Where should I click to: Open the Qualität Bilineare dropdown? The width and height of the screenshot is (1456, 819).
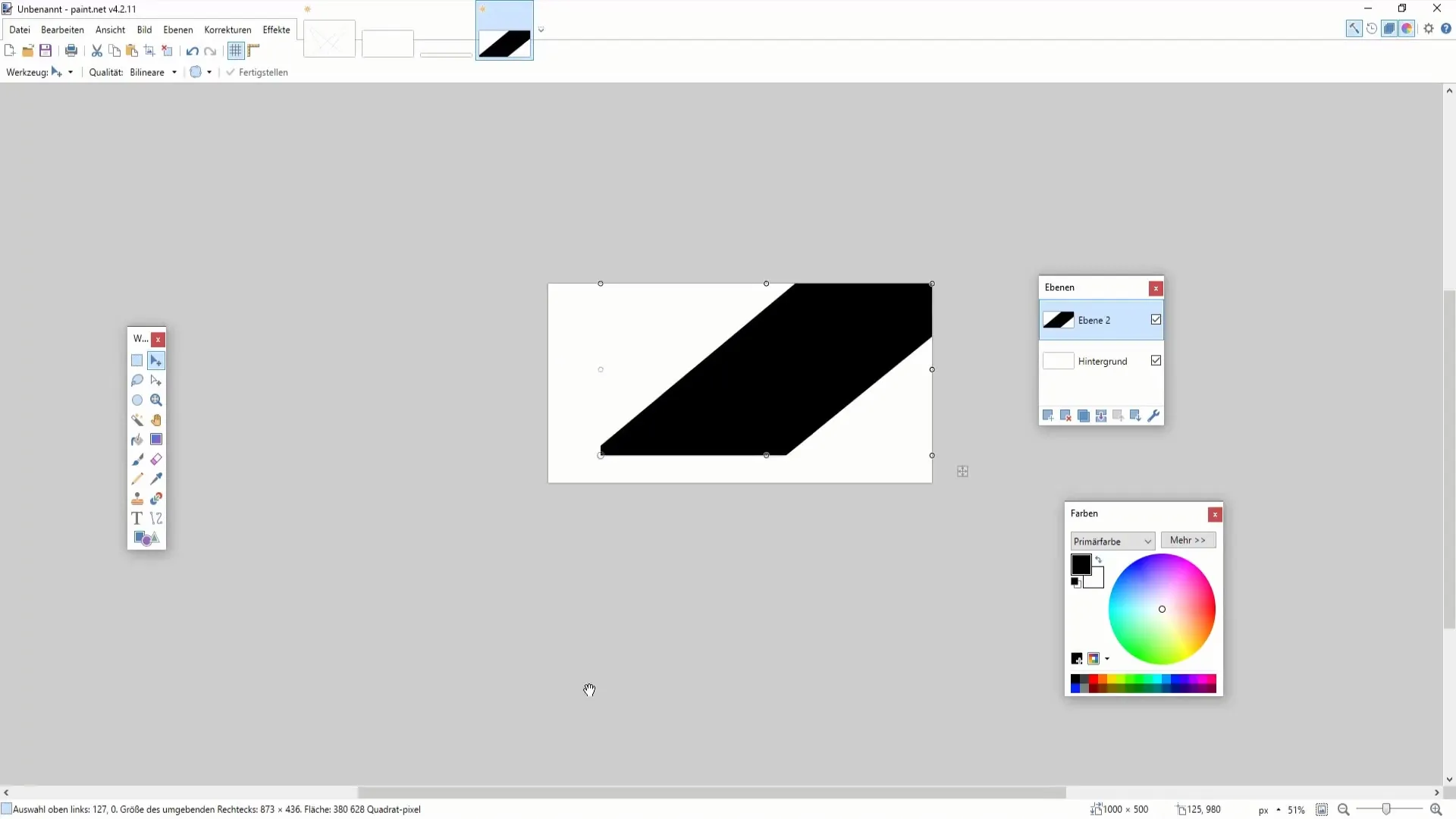click(153, 72)
